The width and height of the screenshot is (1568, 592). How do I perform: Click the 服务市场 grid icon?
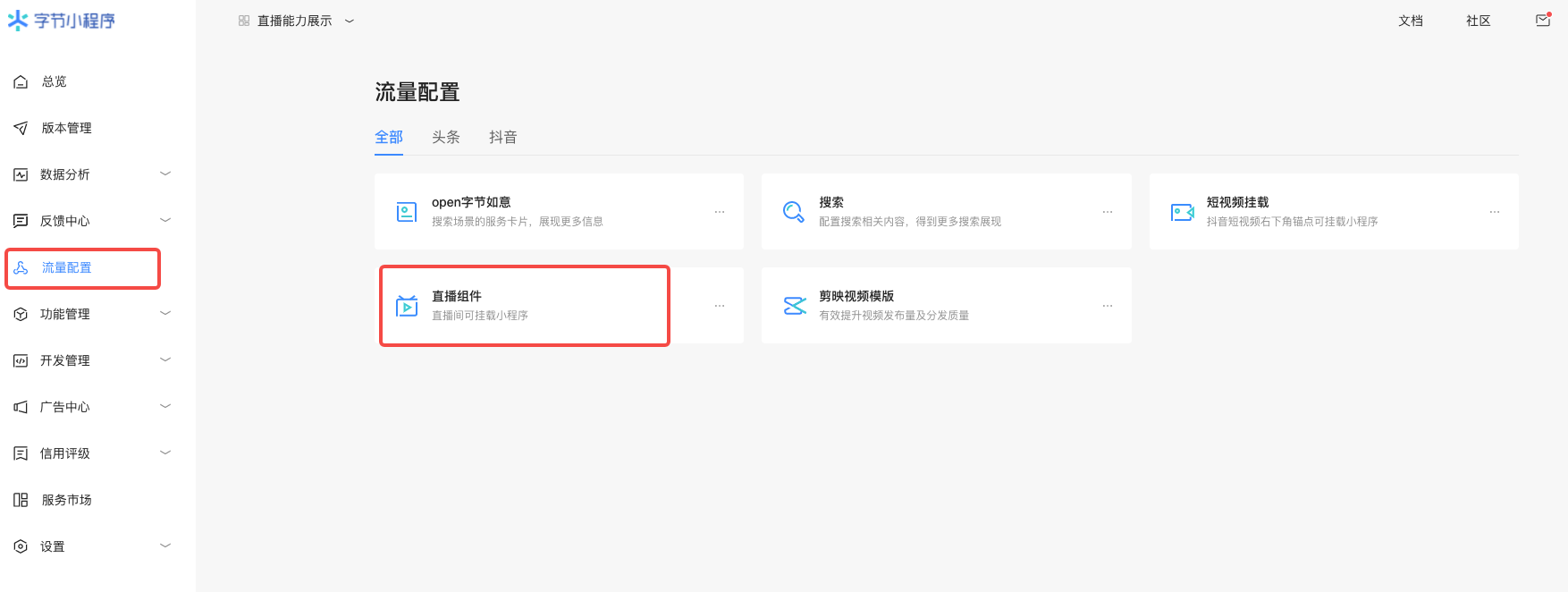click(x=21, y=500)
